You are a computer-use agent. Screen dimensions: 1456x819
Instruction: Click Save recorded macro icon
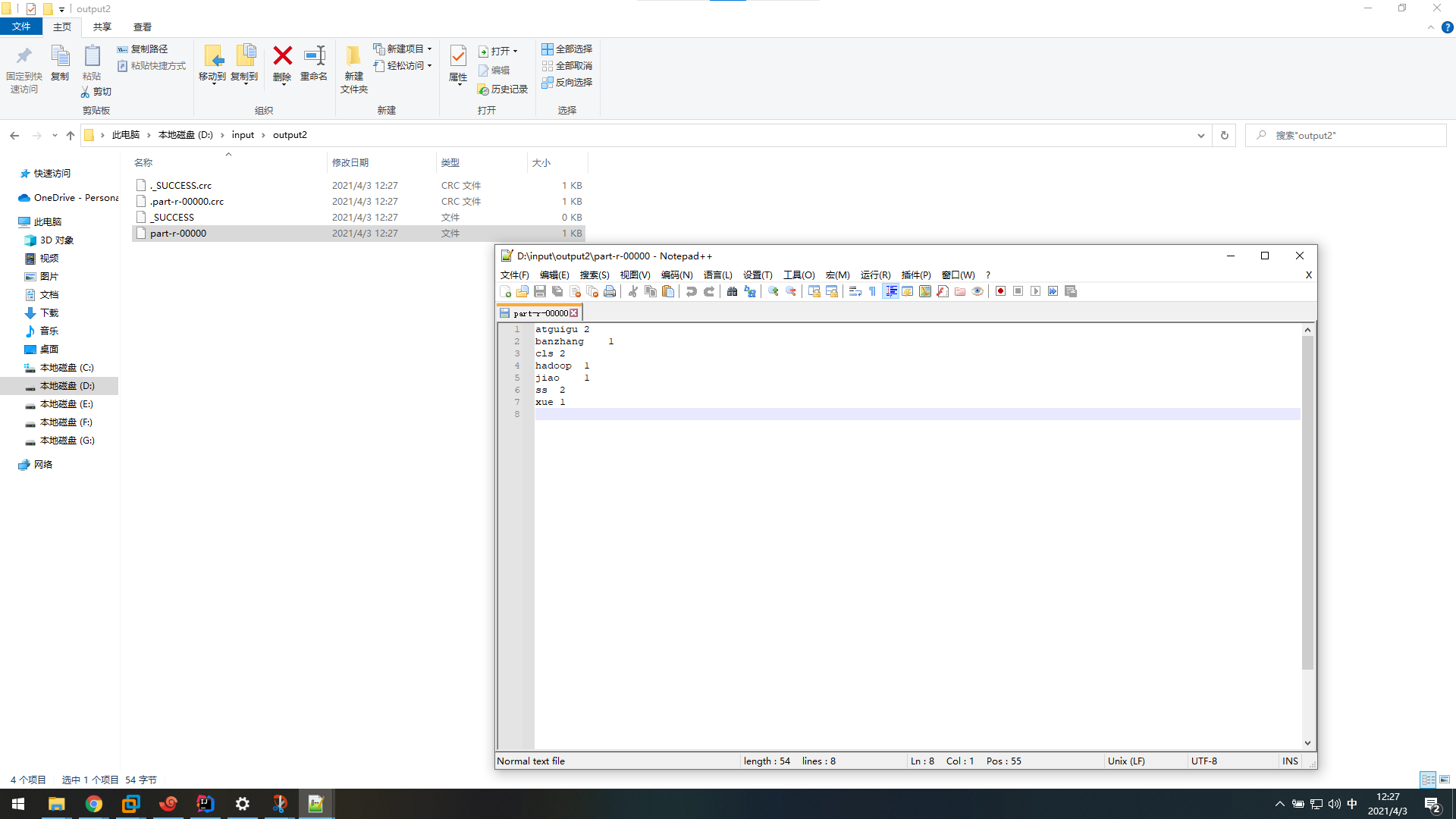(1071, 291)
